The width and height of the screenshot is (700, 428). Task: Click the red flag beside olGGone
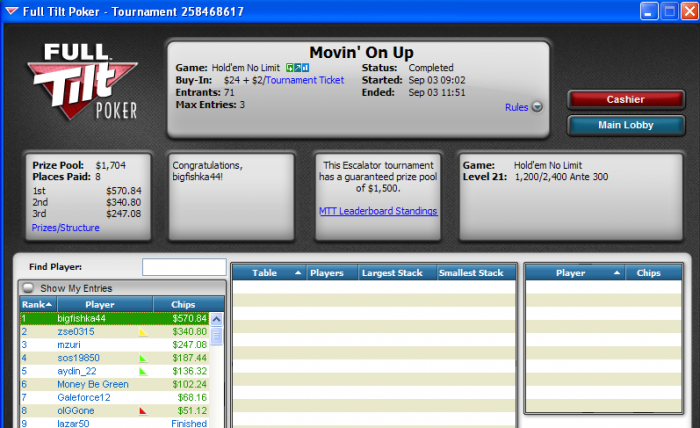click(143, 411)
